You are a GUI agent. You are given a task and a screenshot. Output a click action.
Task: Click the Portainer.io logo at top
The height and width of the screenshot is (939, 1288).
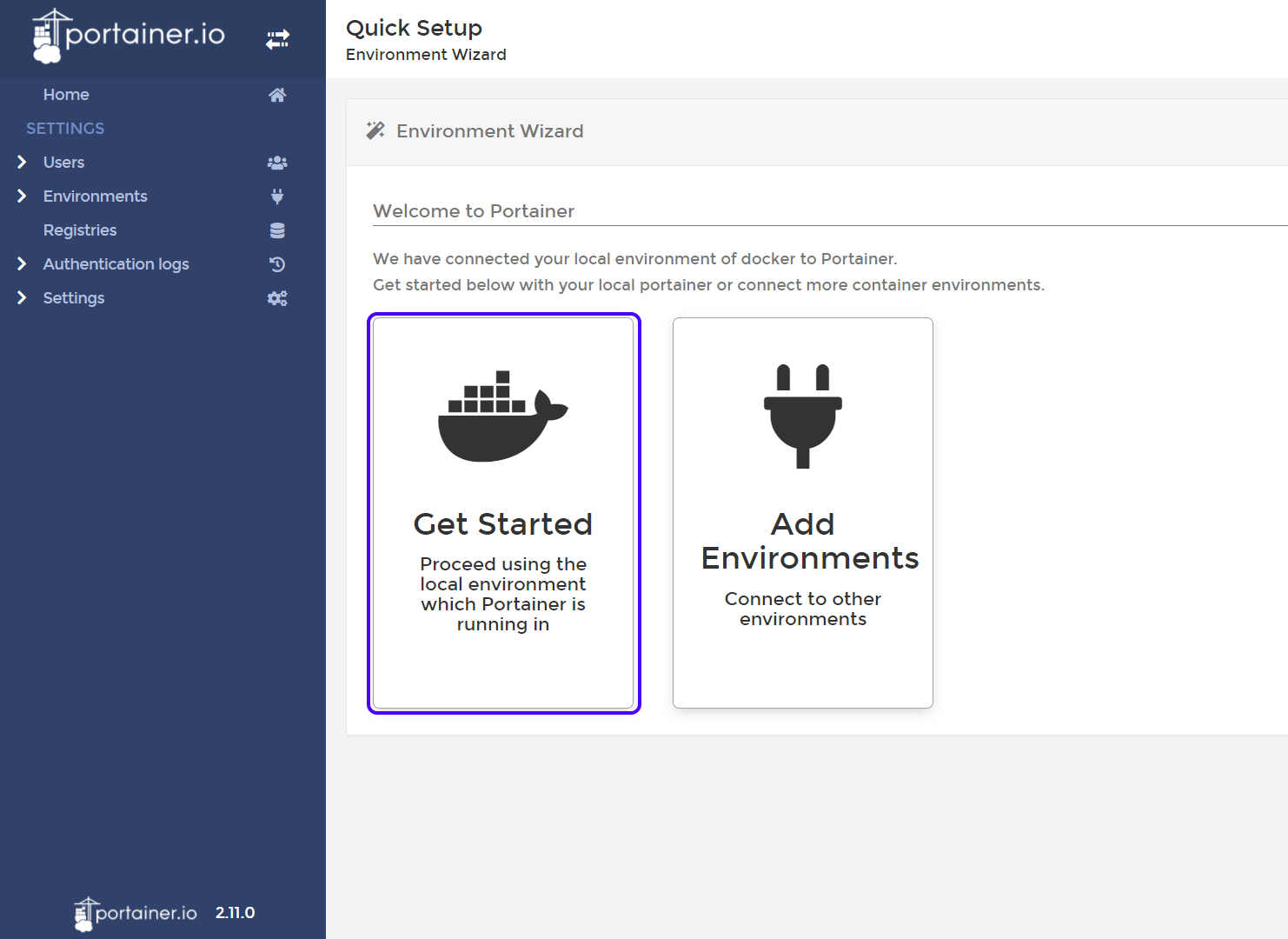coord(129,37)
